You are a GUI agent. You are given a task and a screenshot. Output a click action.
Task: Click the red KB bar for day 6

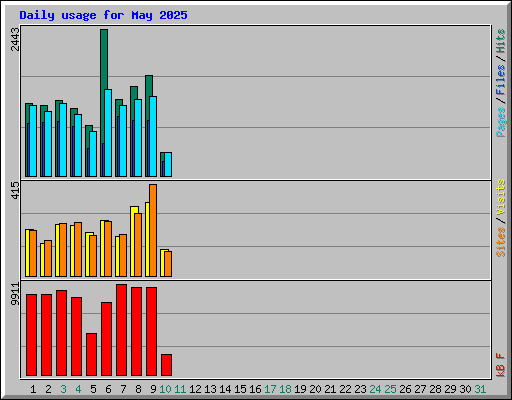pyautogui.click(x=107, y=339)
